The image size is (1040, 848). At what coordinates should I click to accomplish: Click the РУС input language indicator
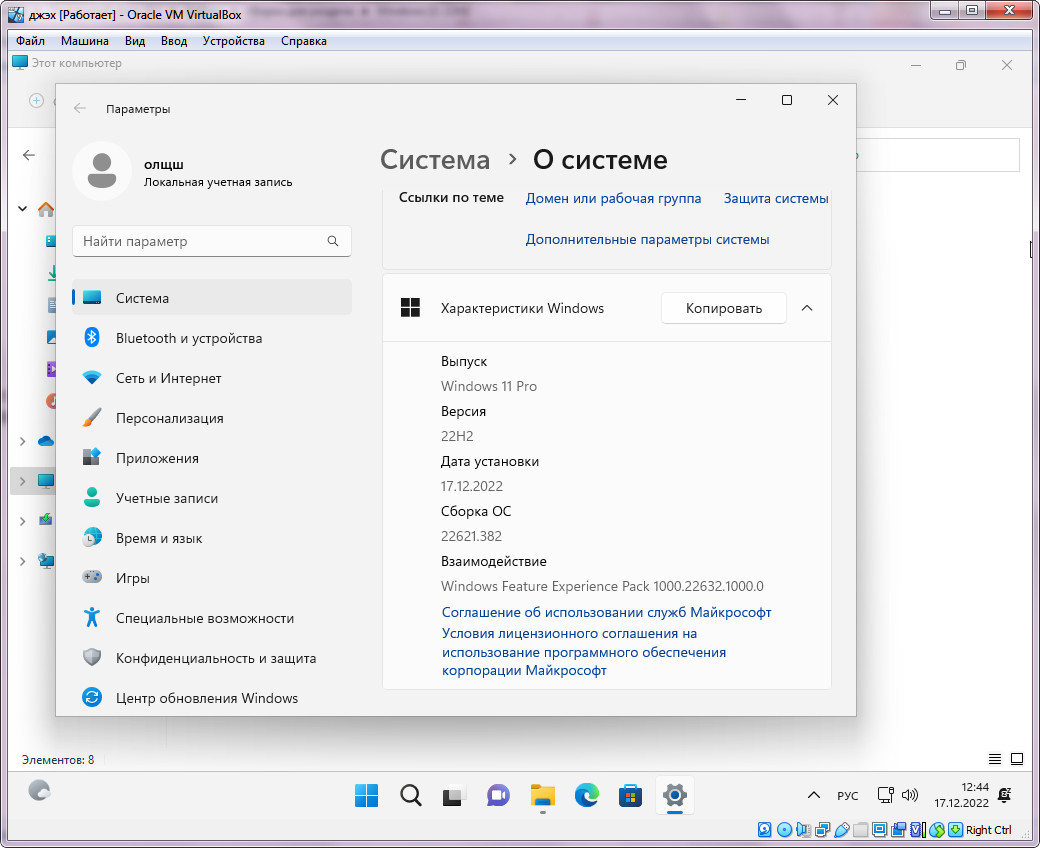coord(848,796)
